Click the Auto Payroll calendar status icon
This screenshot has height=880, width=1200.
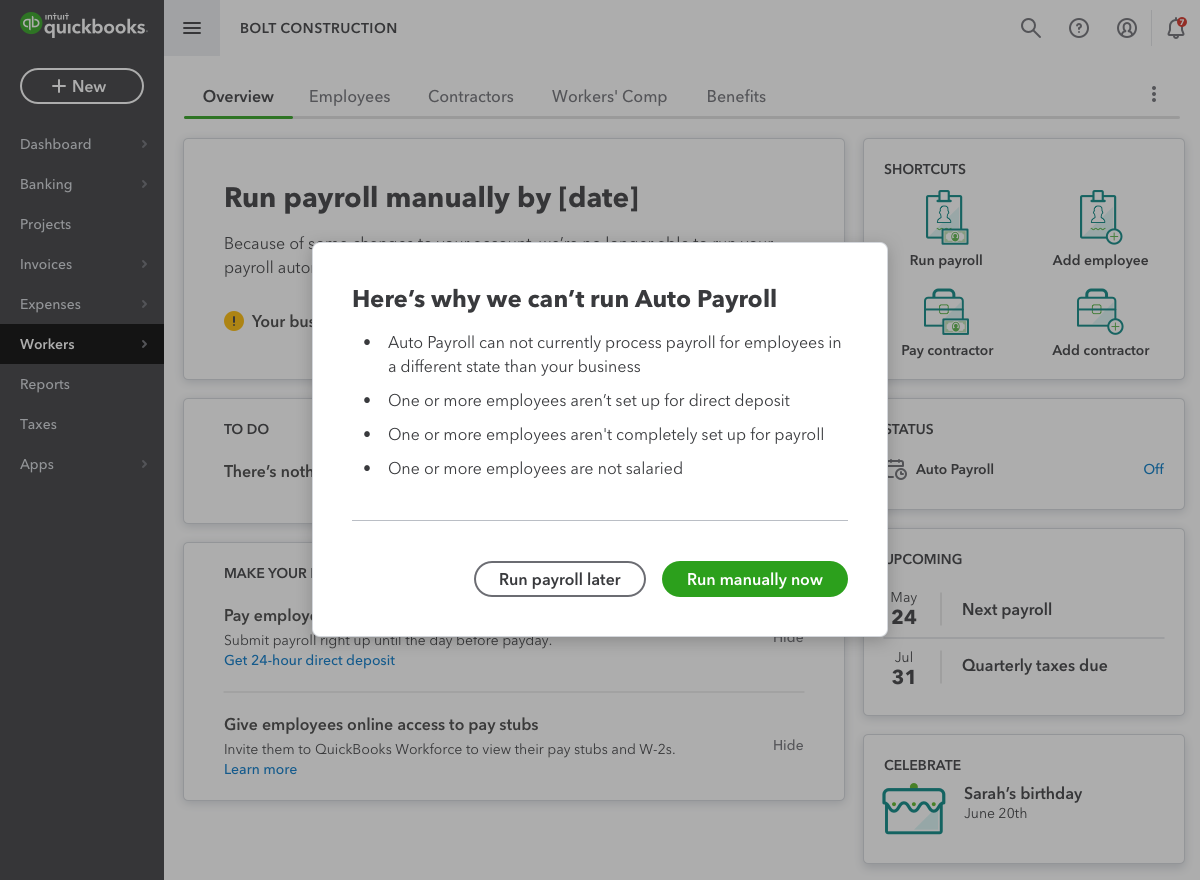pos(897,469)
